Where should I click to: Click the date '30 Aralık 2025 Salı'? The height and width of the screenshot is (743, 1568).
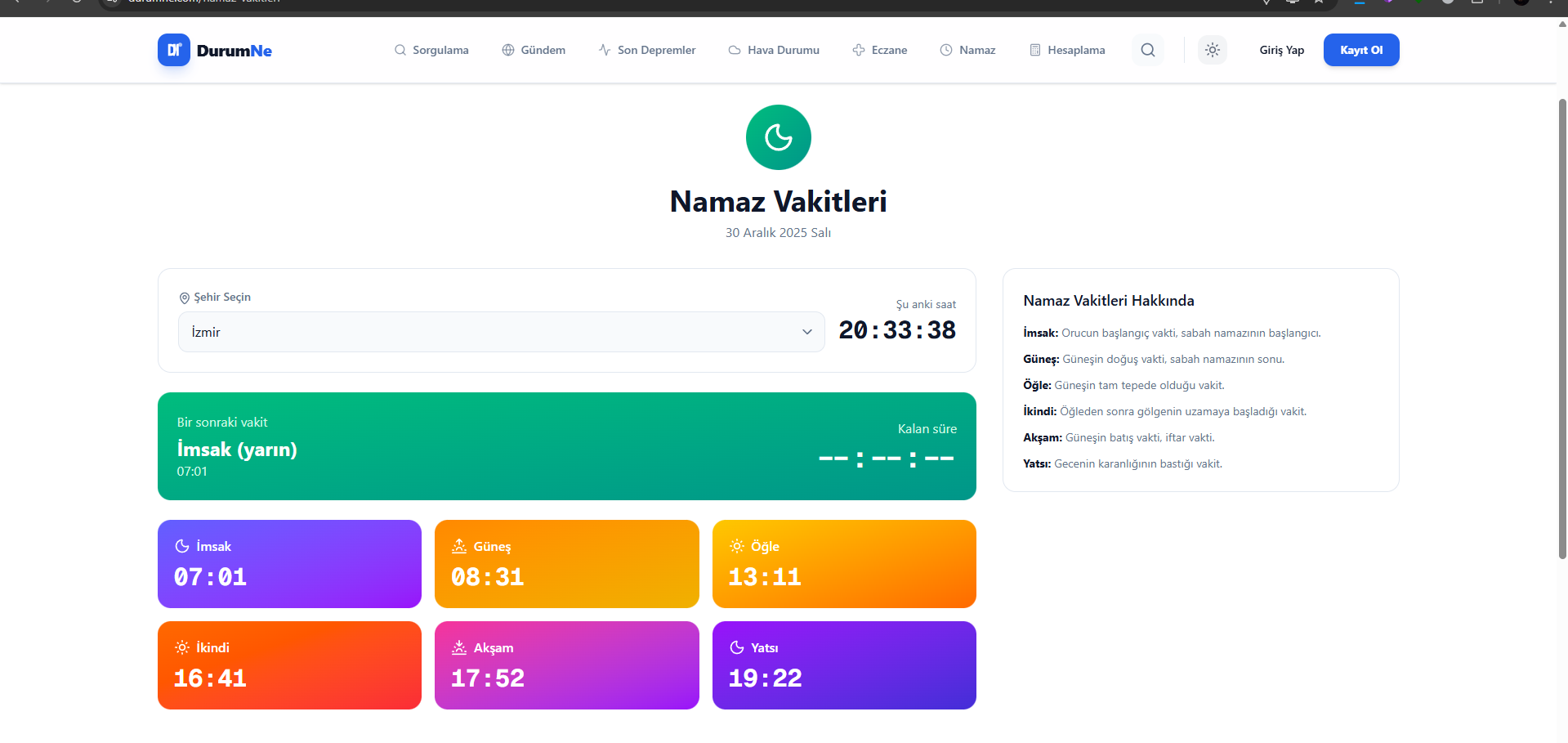click(x=778, y=233)
